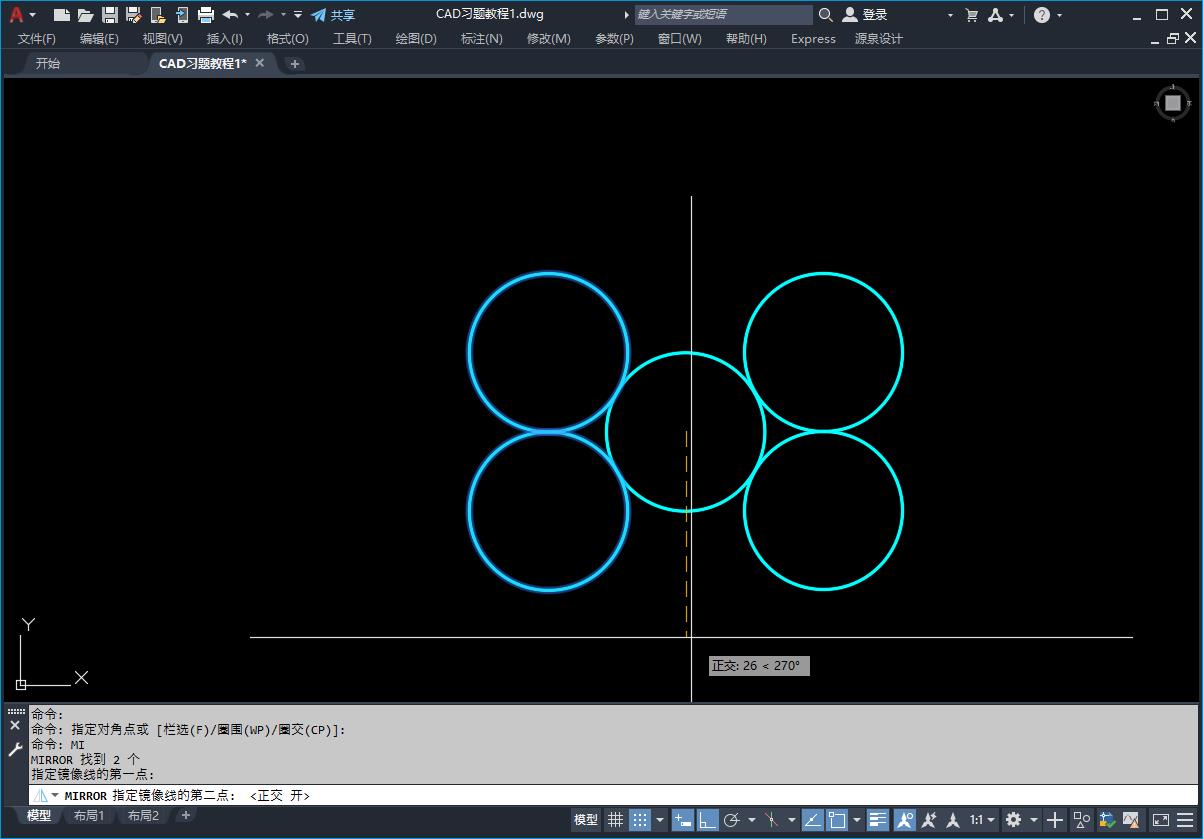The height and width of the screenshot is (839, 1203).
Task: Open the recent commands dropdown arrow
Action: (x=55, y=796)
